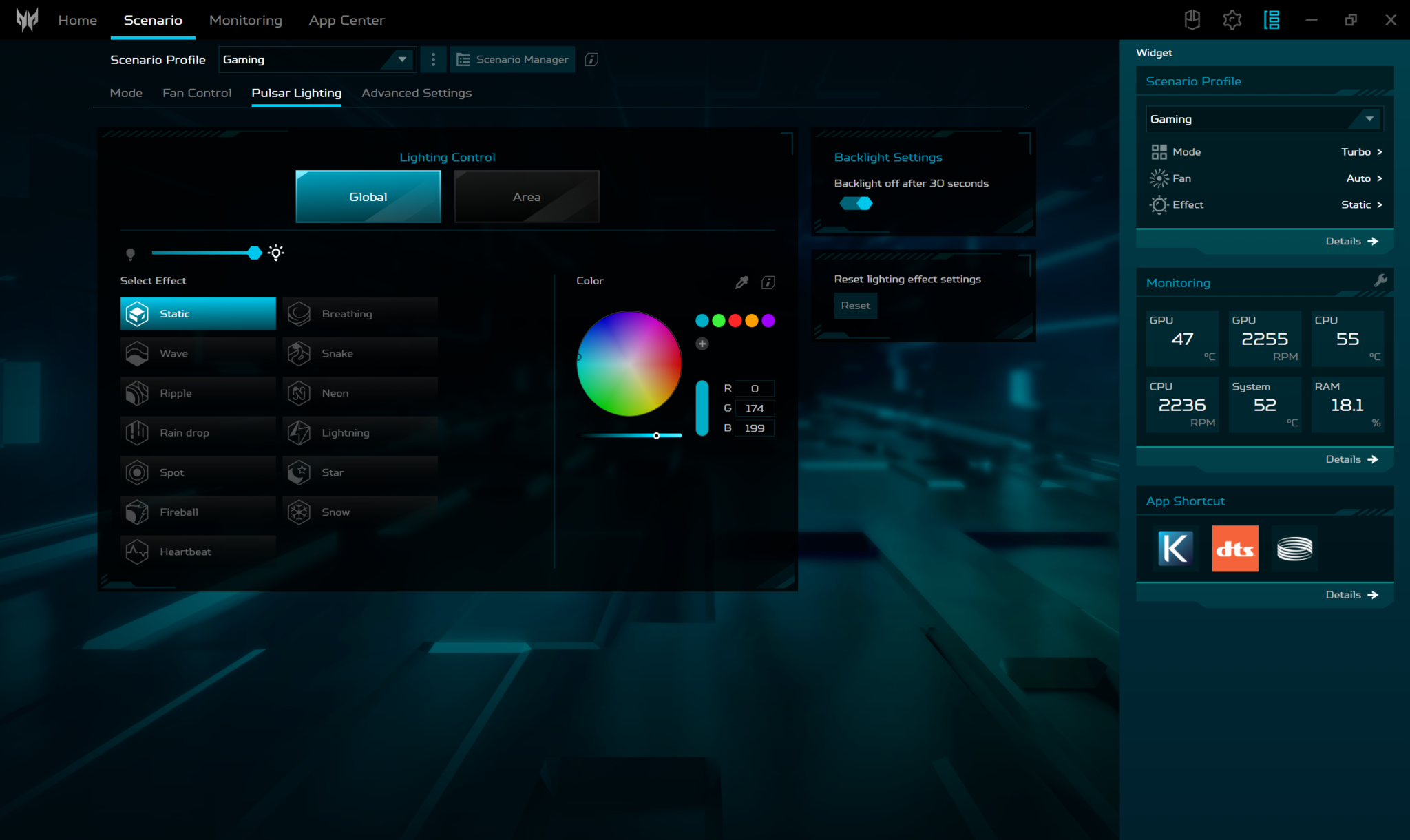Open the settings gear in title bar
The height and width of the screenshot is (840, 1410).
pyautogui.click(x=1232, y=20)
